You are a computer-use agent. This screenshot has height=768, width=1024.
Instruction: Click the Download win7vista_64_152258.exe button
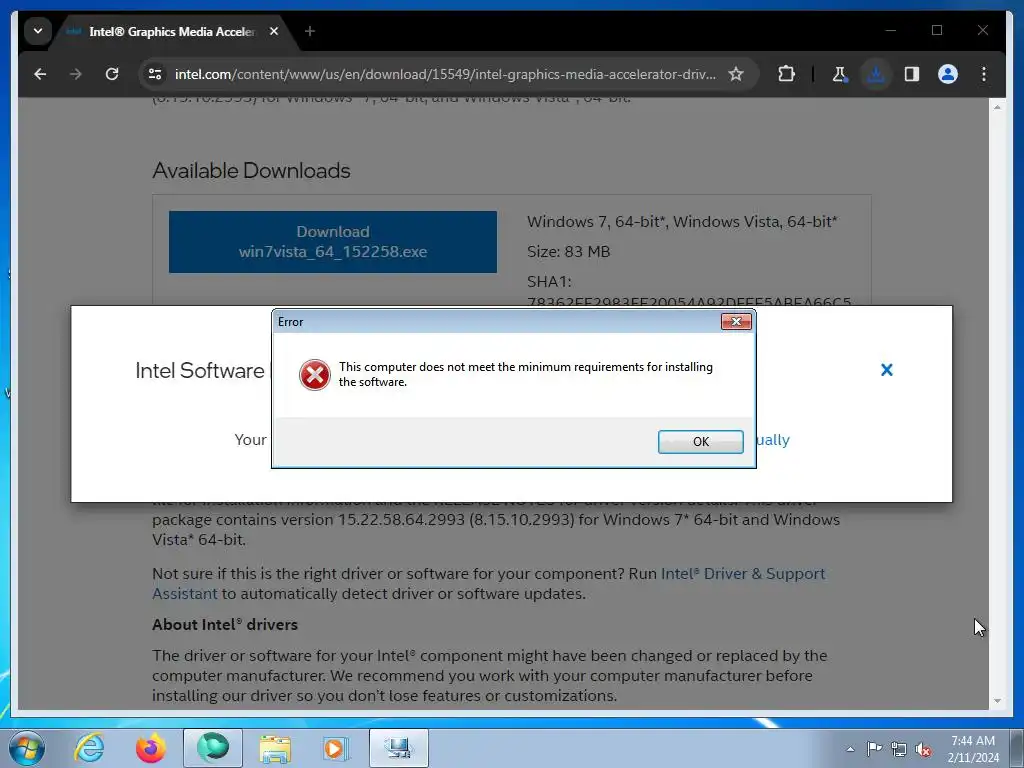point(332,242)
